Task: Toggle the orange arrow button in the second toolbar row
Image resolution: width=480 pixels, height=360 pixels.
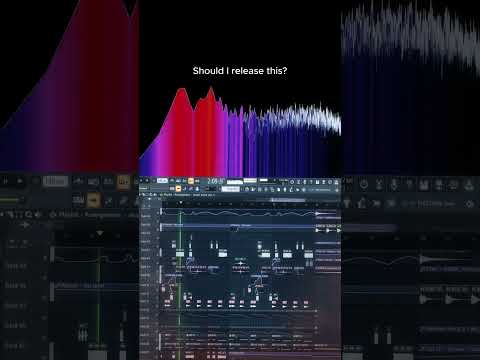Action: (178, 189)
